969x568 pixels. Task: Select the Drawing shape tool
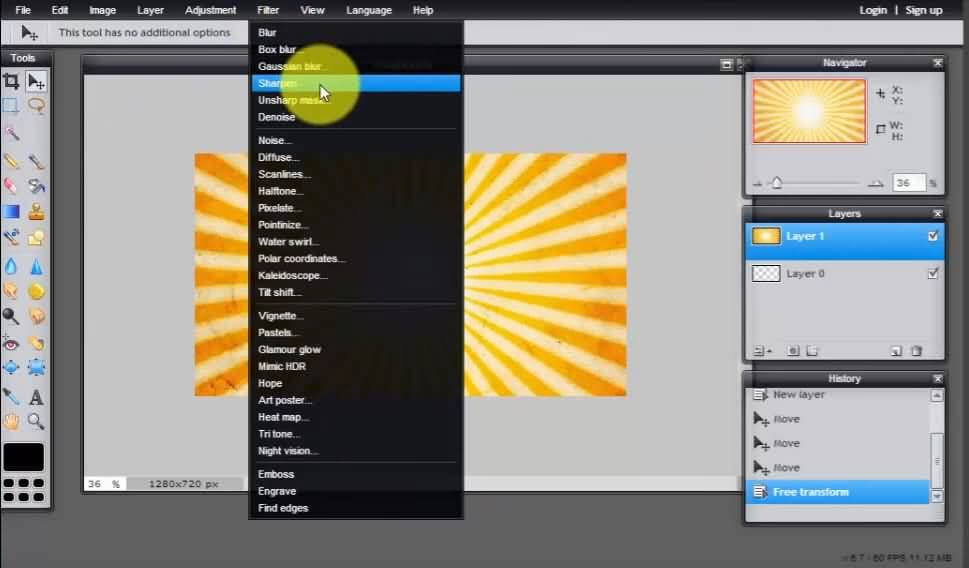click(36, 237)
